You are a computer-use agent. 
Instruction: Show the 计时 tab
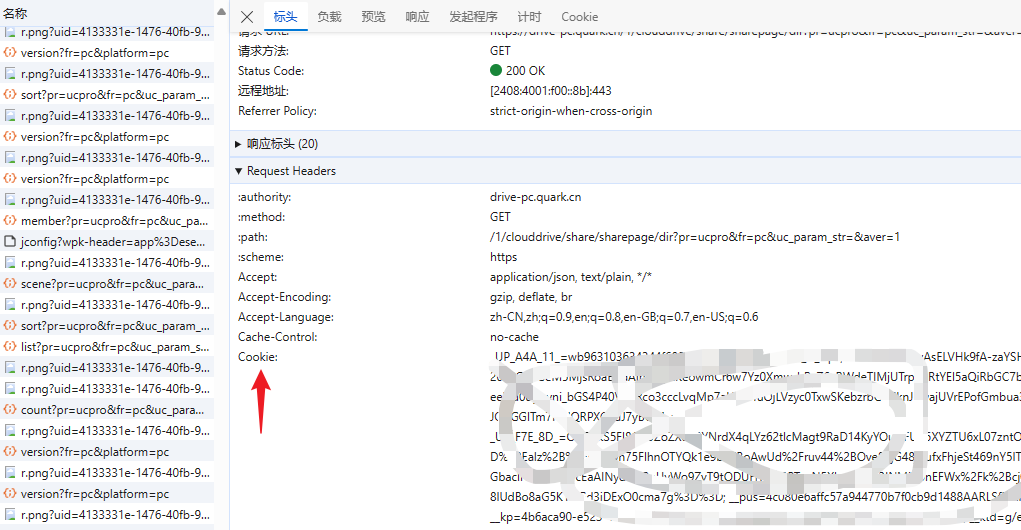[529, 17]
